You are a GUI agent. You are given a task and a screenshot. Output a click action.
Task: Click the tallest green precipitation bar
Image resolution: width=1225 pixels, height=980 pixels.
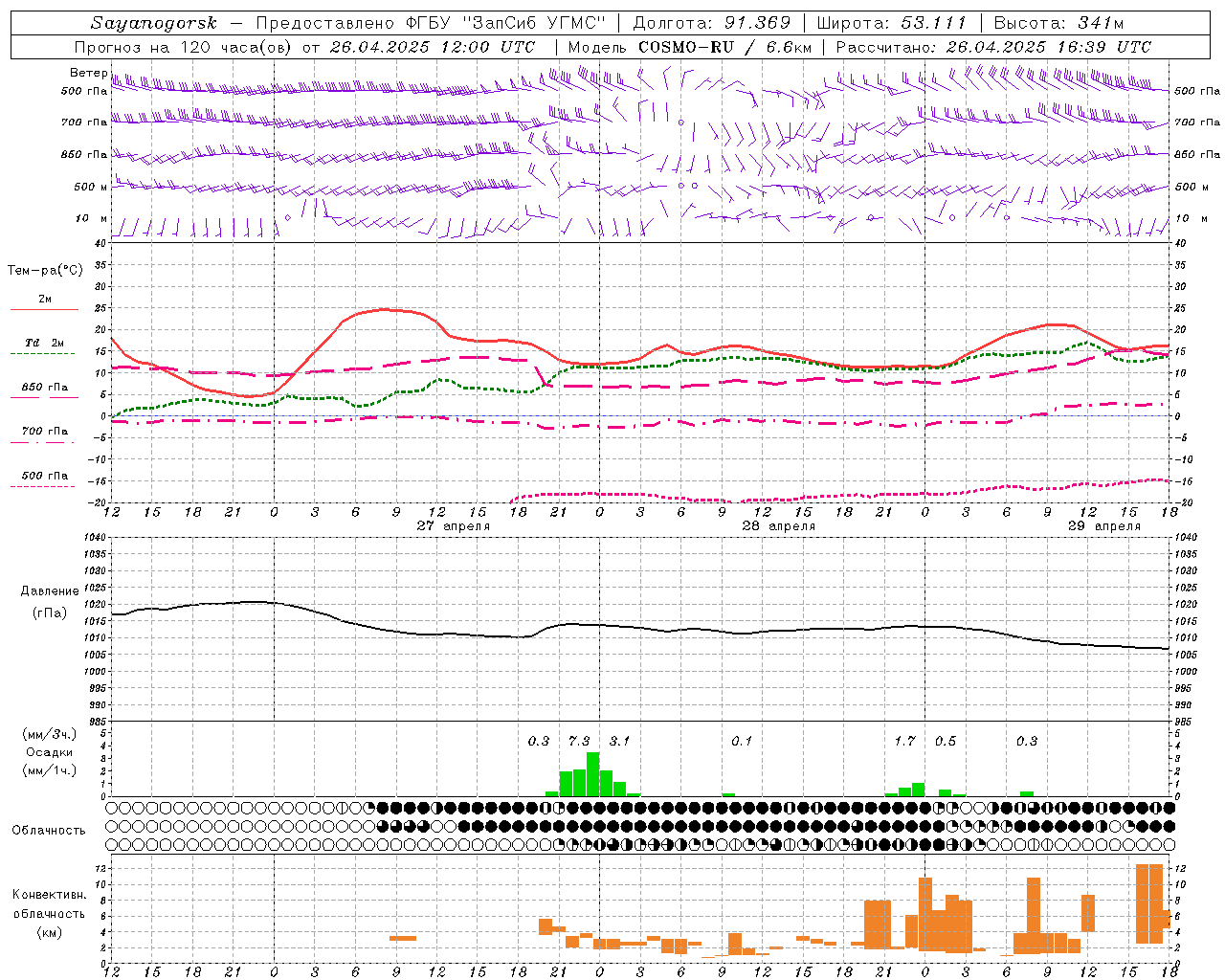(593, 774)
